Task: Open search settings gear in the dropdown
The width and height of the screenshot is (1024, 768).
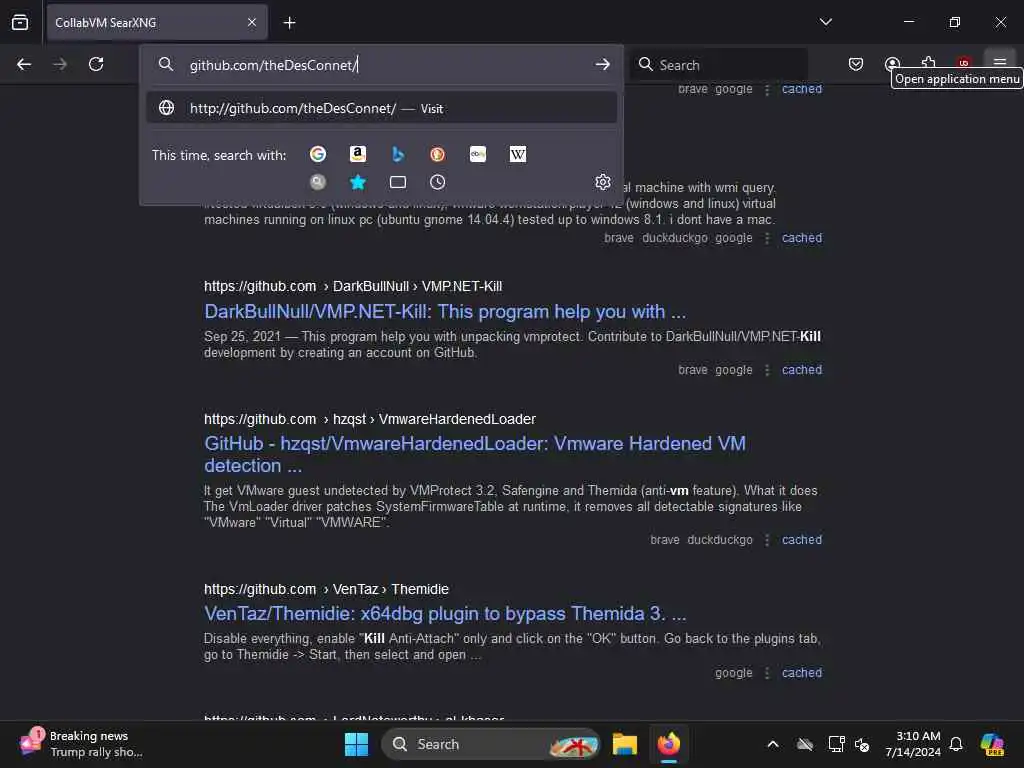Action: 603,182
